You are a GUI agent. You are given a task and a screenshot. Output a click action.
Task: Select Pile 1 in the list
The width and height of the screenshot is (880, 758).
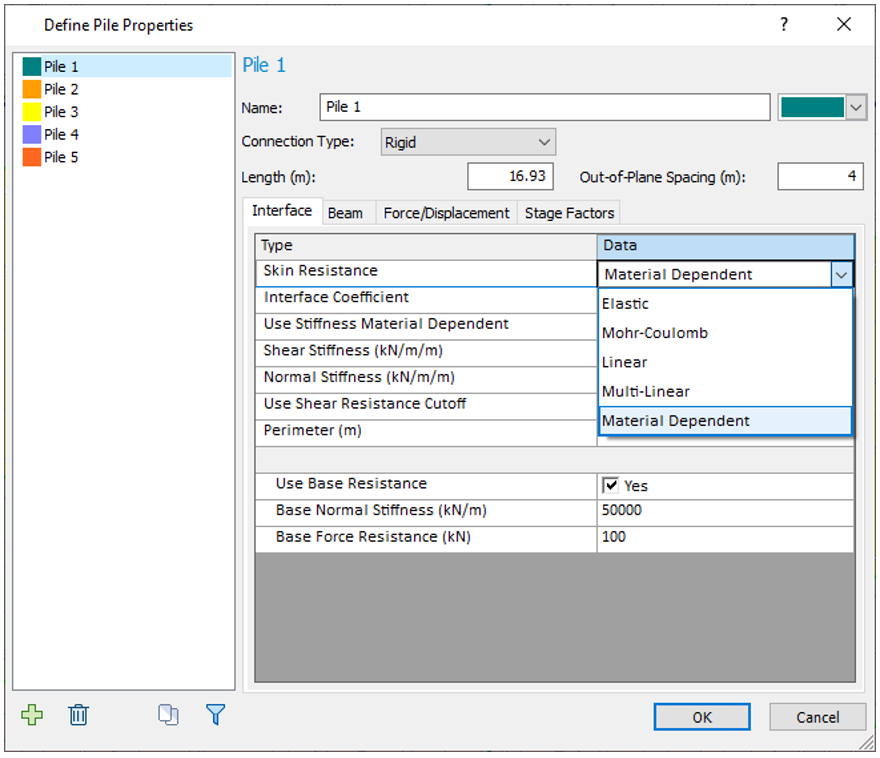(x=126, y=66)
